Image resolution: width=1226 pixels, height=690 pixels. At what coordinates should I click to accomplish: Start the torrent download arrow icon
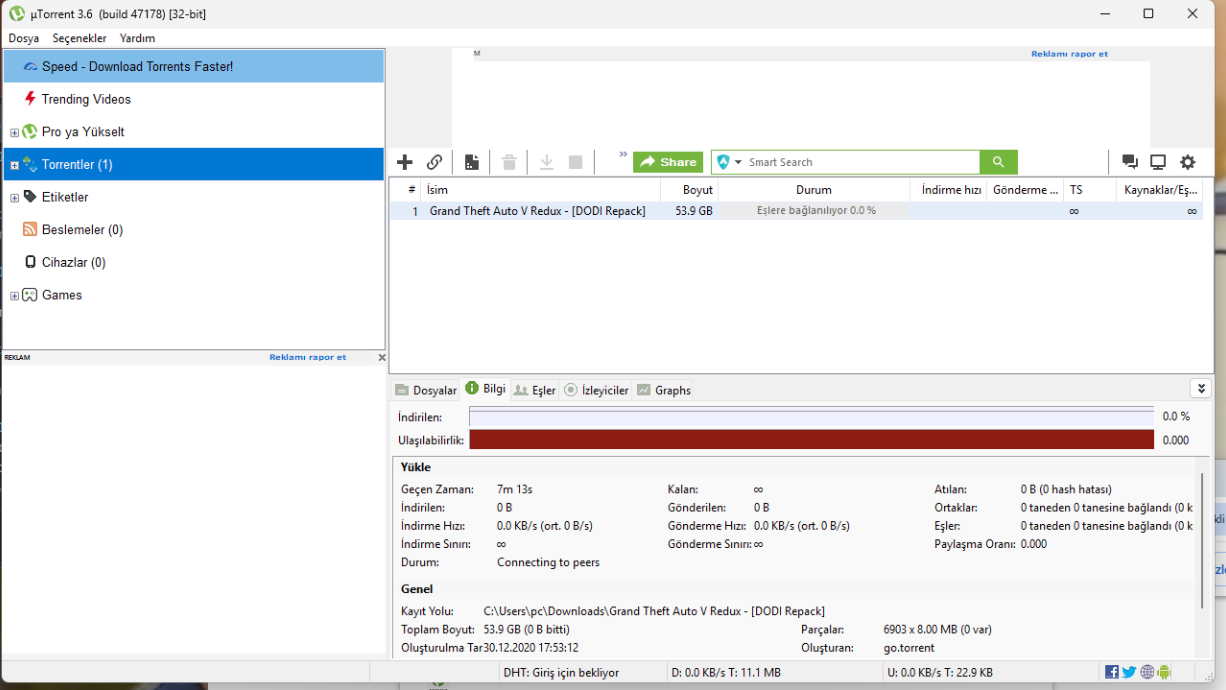tap(547, 162)
